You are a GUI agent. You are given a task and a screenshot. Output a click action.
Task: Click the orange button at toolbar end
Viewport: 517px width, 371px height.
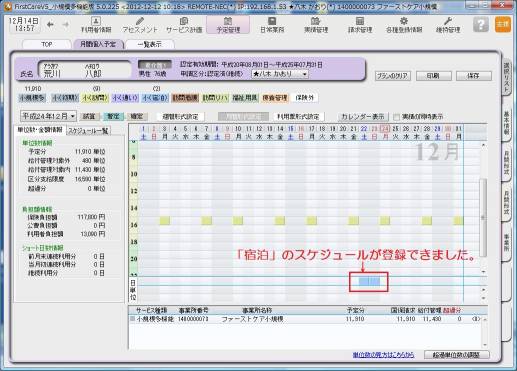point(503,25)
